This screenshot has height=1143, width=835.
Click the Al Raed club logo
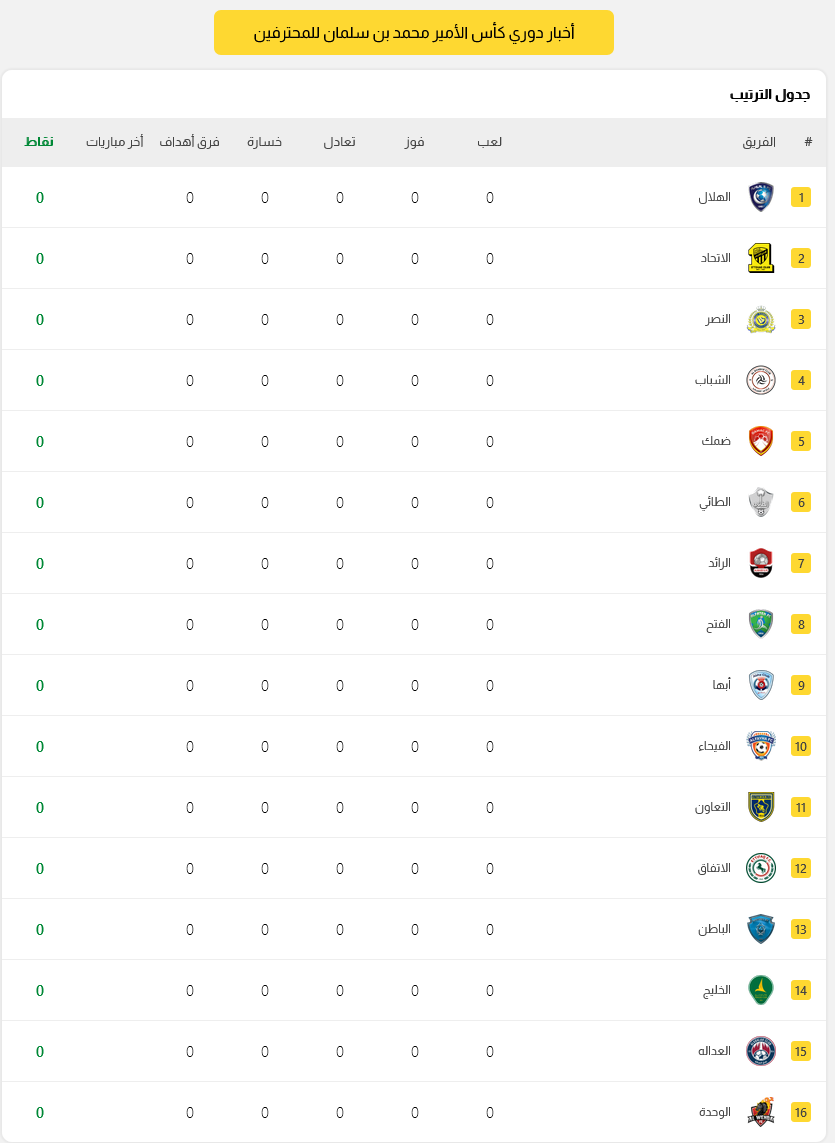point(761,563)
